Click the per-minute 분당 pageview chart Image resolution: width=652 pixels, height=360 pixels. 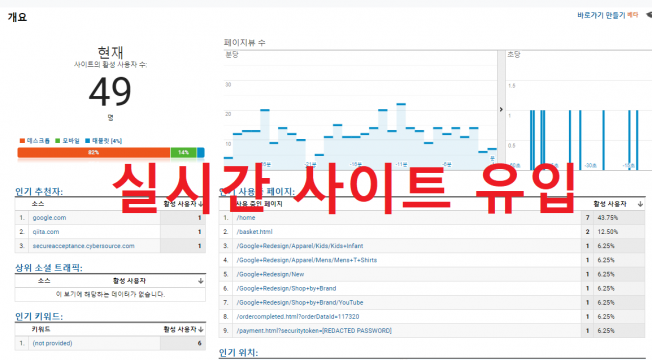click(x=361, y=110)
